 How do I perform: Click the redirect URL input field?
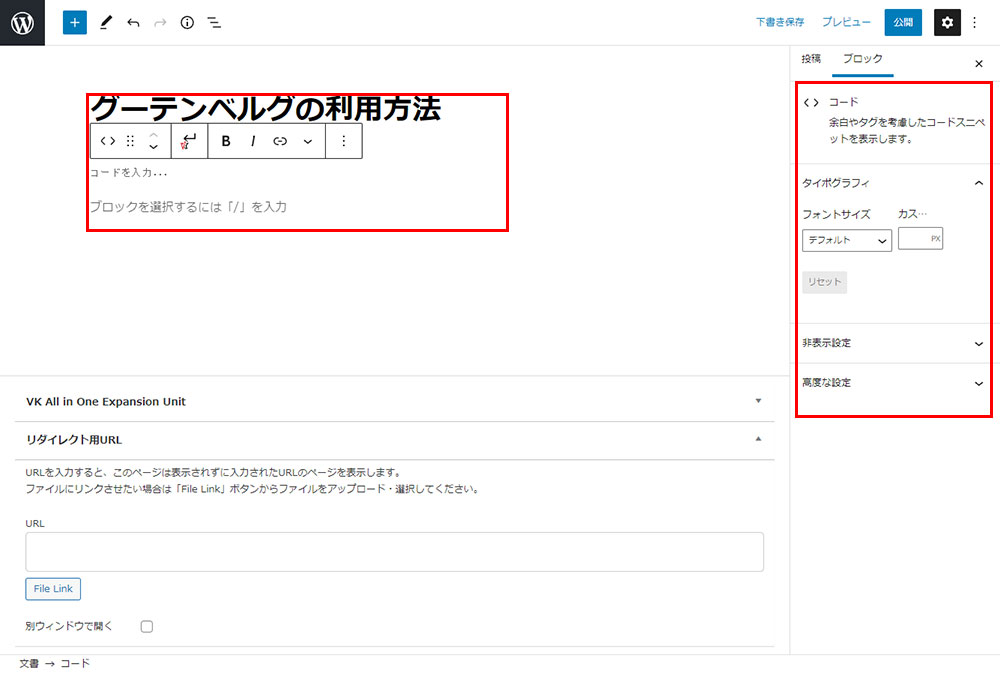pos(394,551)
